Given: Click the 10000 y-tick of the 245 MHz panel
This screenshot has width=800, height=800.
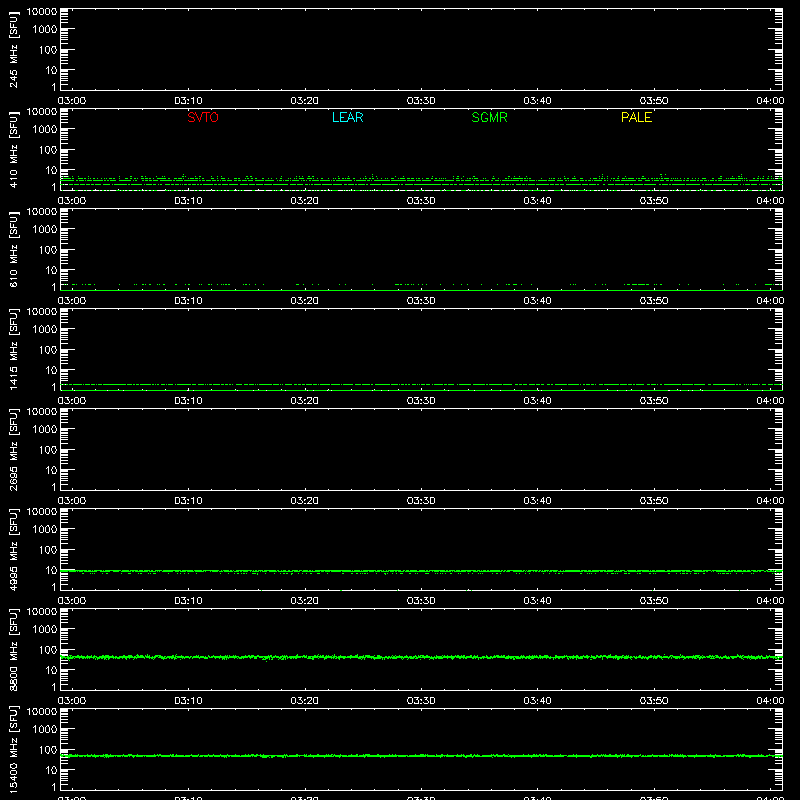Looking at the screenshot, I should [x=42, y=12].
